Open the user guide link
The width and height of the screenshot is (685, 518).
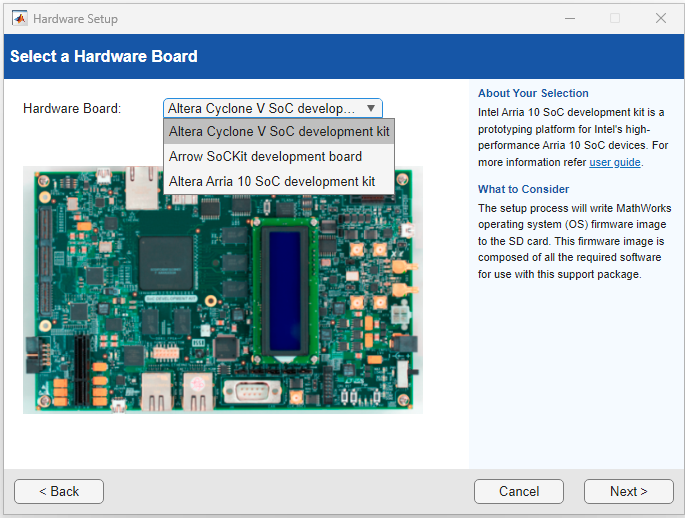click(x=614, y=162)
